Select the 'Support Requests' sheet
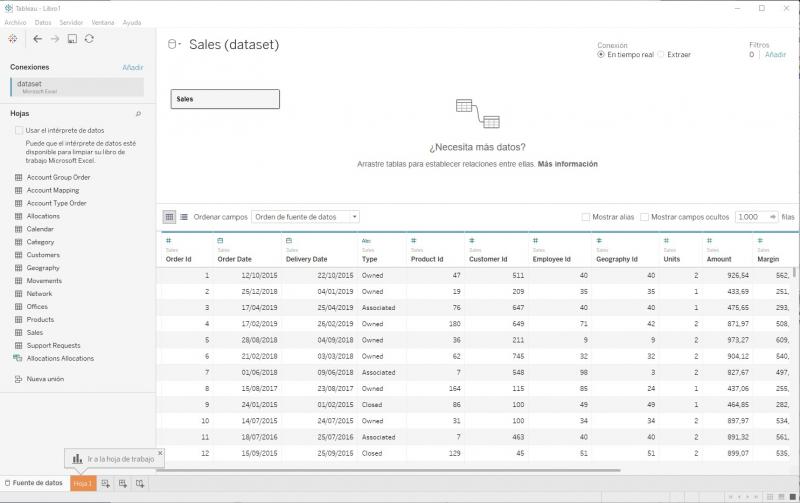Screen dimensions: 800x503 coord(53,345)
